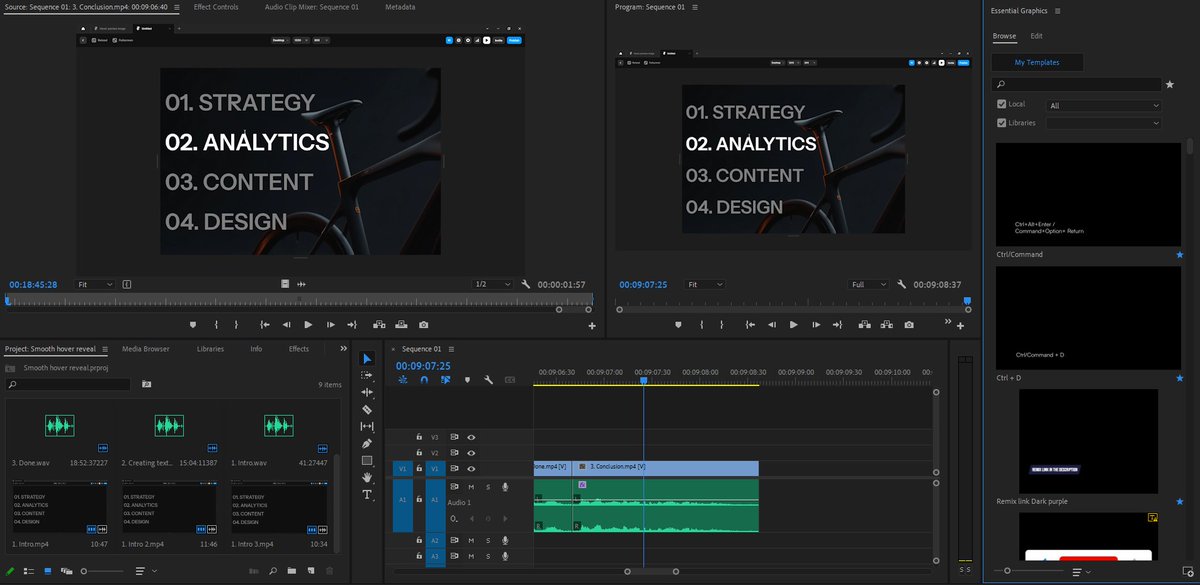The height and width of the screenshot is (585, 1200).
Task: Select the Selection tool arrow
Action: click(x=366, y=359)
